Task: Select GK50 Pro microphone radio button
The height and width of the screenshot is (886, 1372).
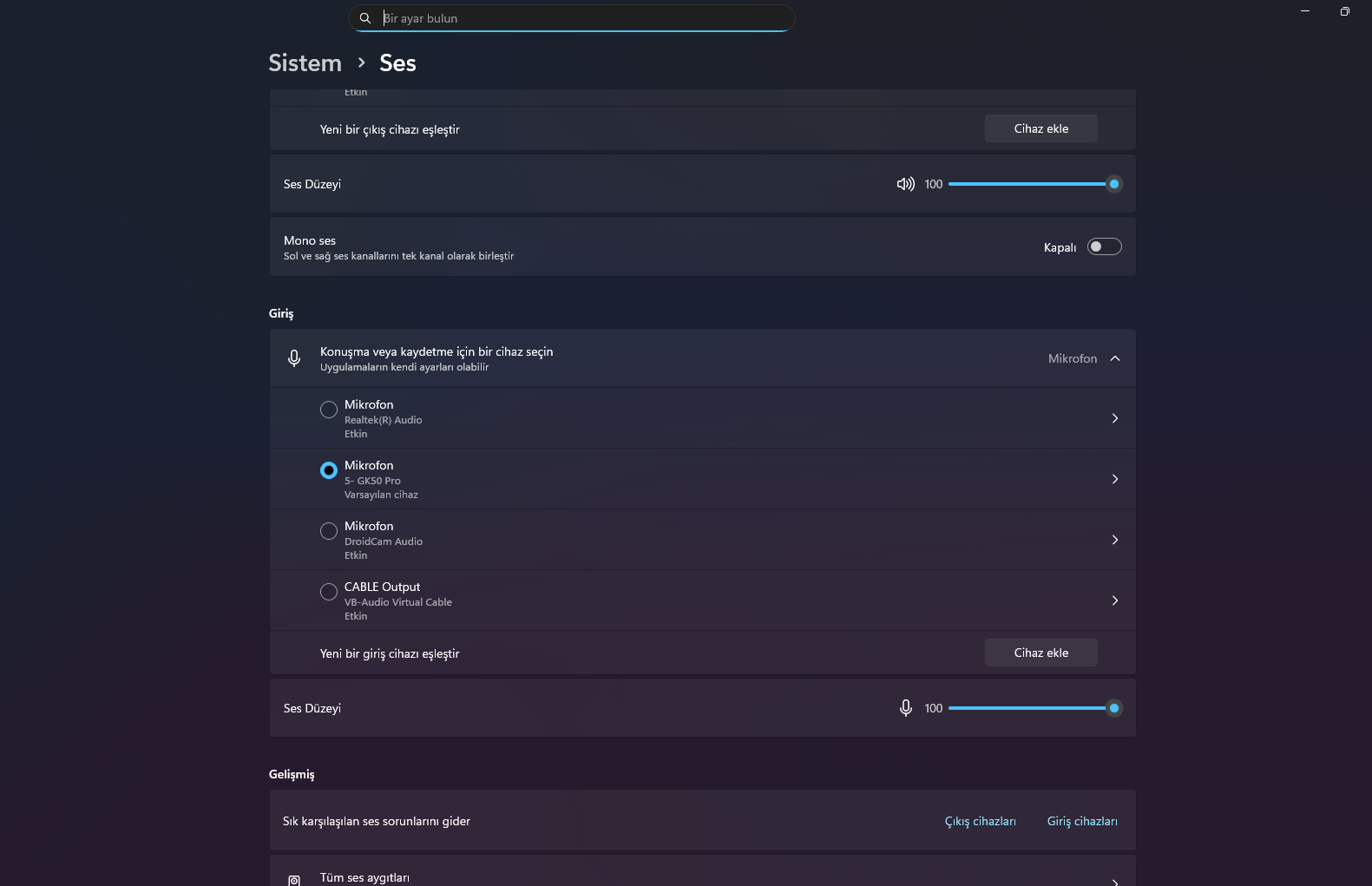Action: pos(329,470)
